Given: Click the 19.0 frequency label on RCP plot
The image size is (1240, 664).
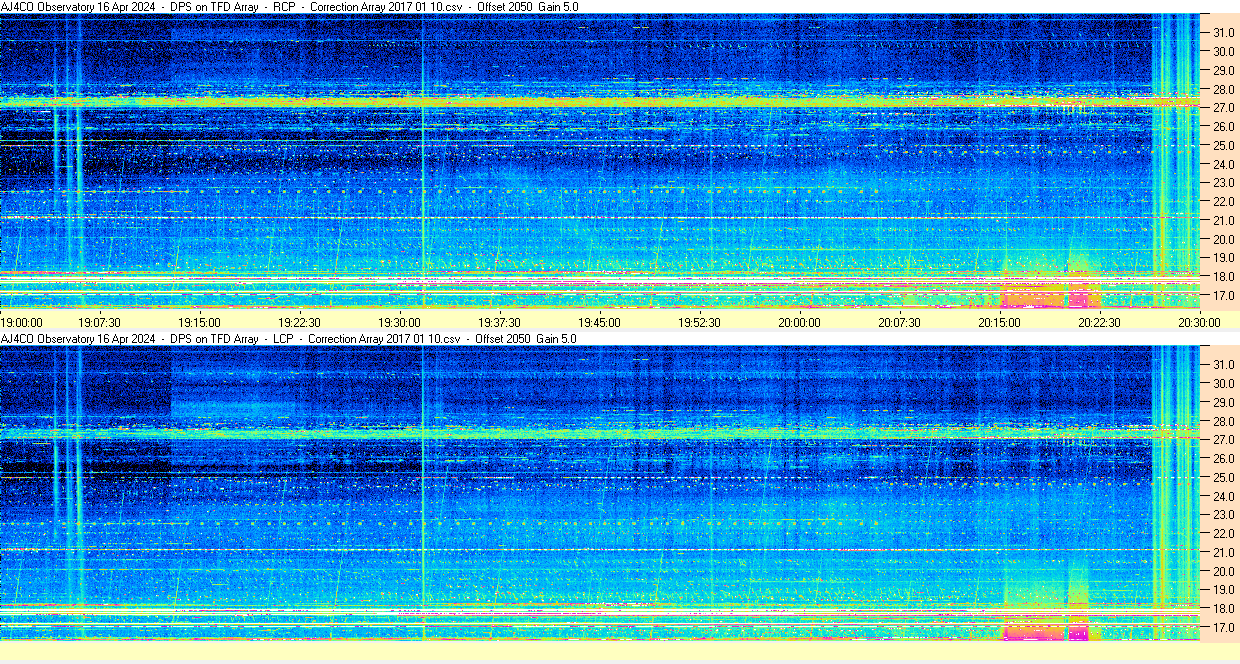Looking at the screenshot, I should pos(1224,258).
